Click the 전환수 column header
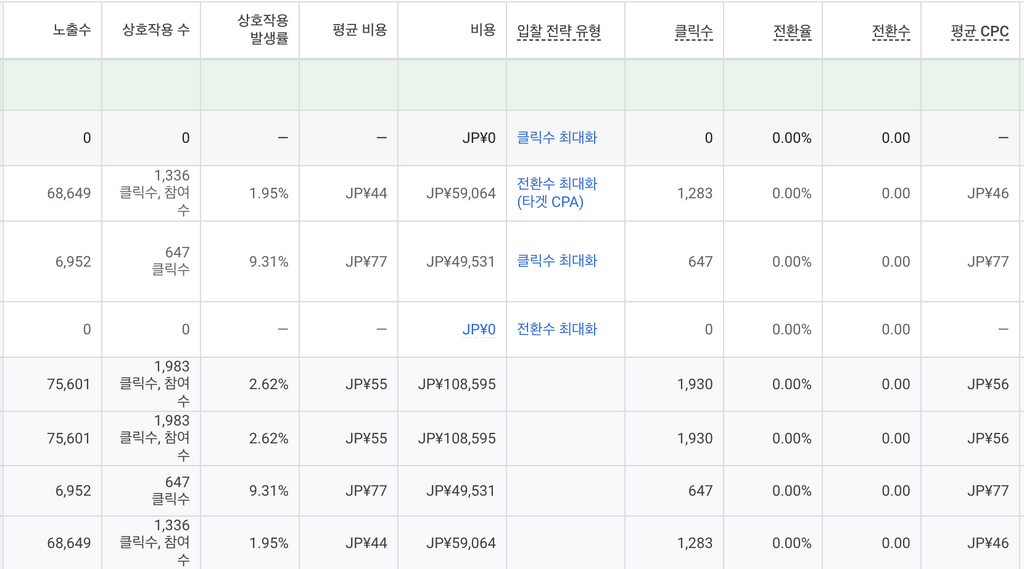Image resolution: width=1024 pixels, height=569 pixels. (x=891, y=31)
